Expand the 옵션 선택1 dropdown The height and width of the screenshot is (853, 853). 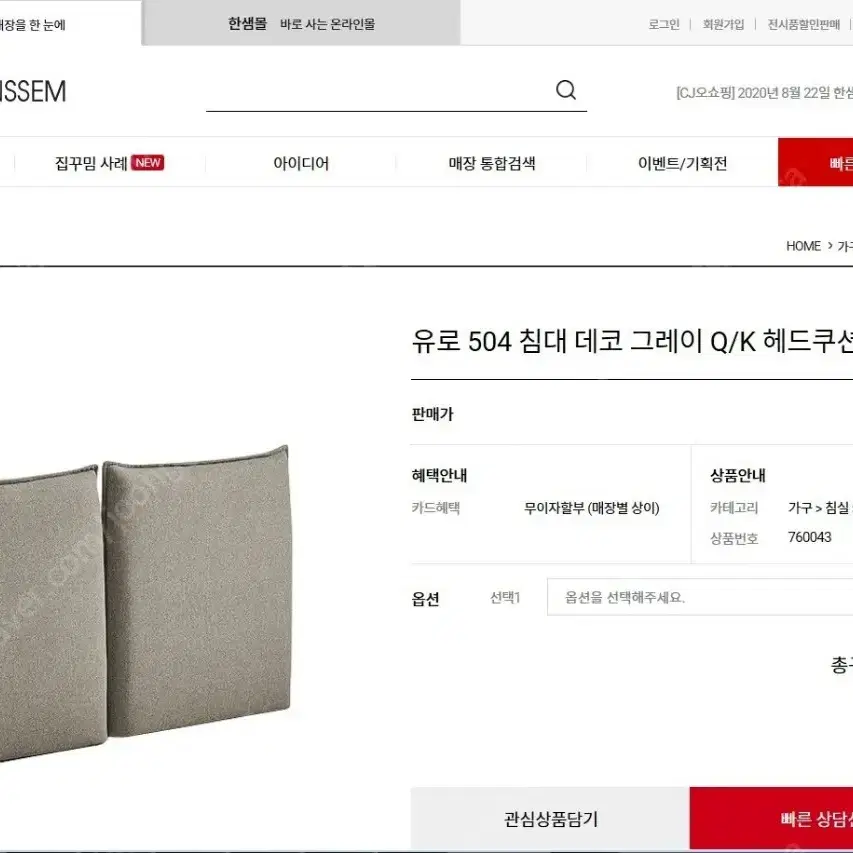[700, 597]
